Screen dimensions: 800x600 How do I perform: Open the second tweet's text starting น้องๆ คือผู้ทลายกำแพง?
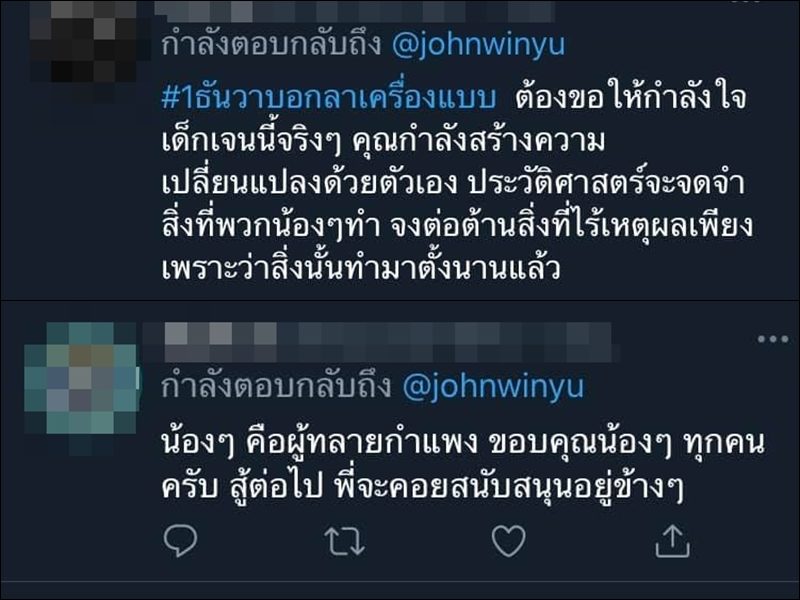463,465
